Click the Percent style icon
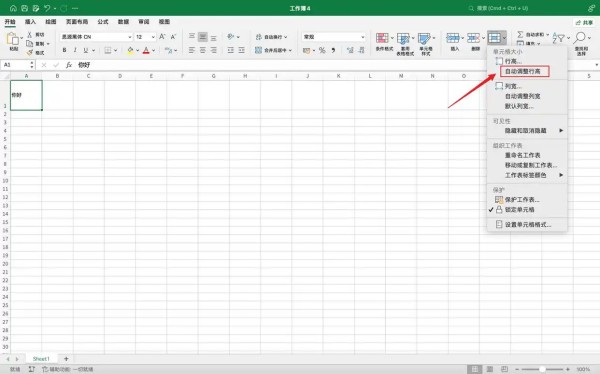The height and width of the screenshot is (374, 600). (x=322, y=50)
